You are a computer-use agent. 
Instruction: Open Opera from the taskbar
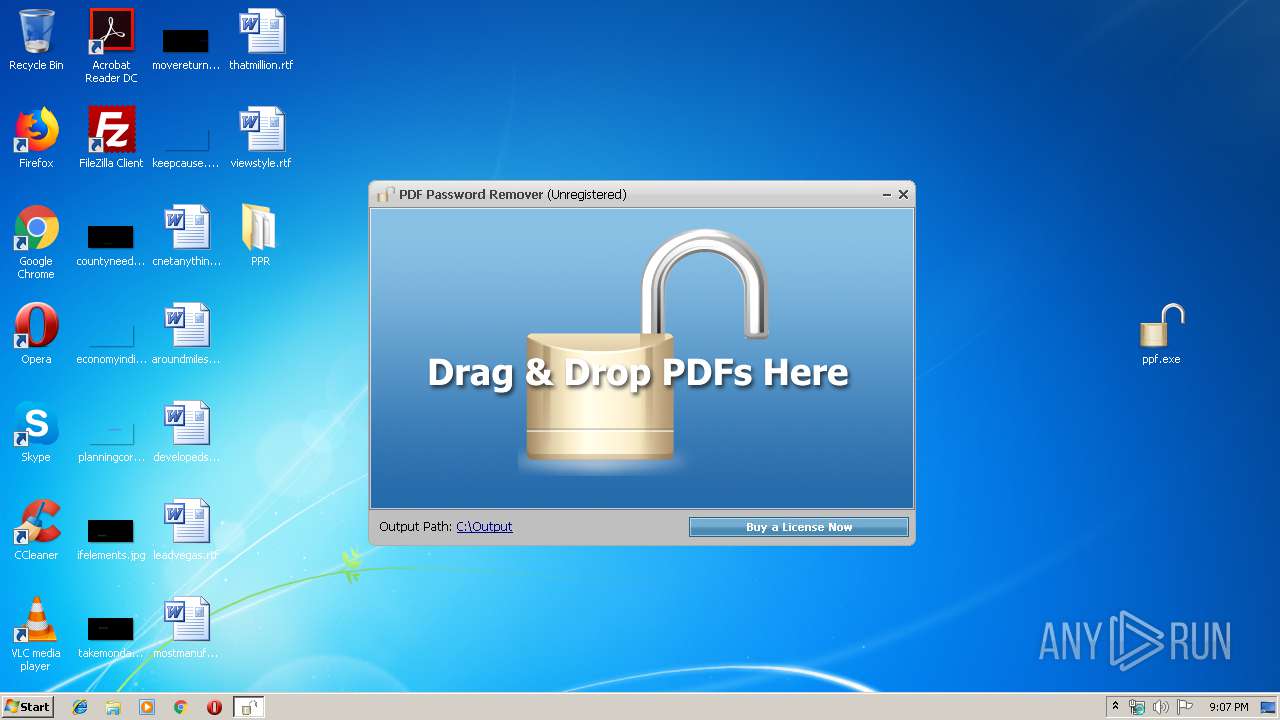coord(214,707)
